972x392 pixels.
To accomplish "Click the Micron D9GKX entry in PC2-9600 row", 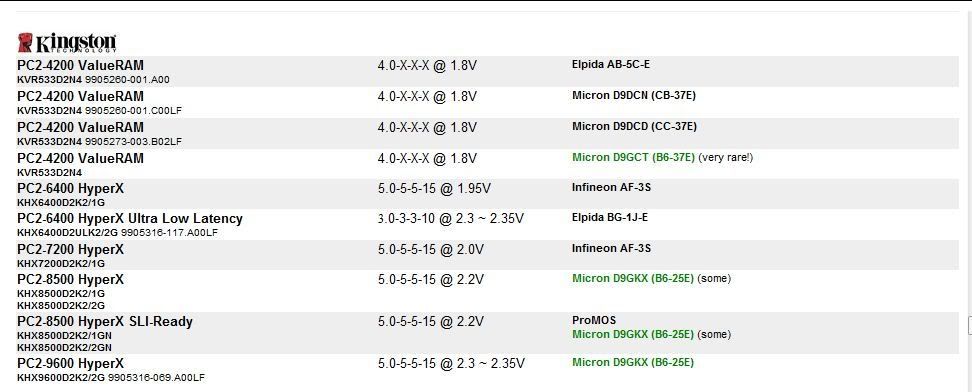I will 633,362.
